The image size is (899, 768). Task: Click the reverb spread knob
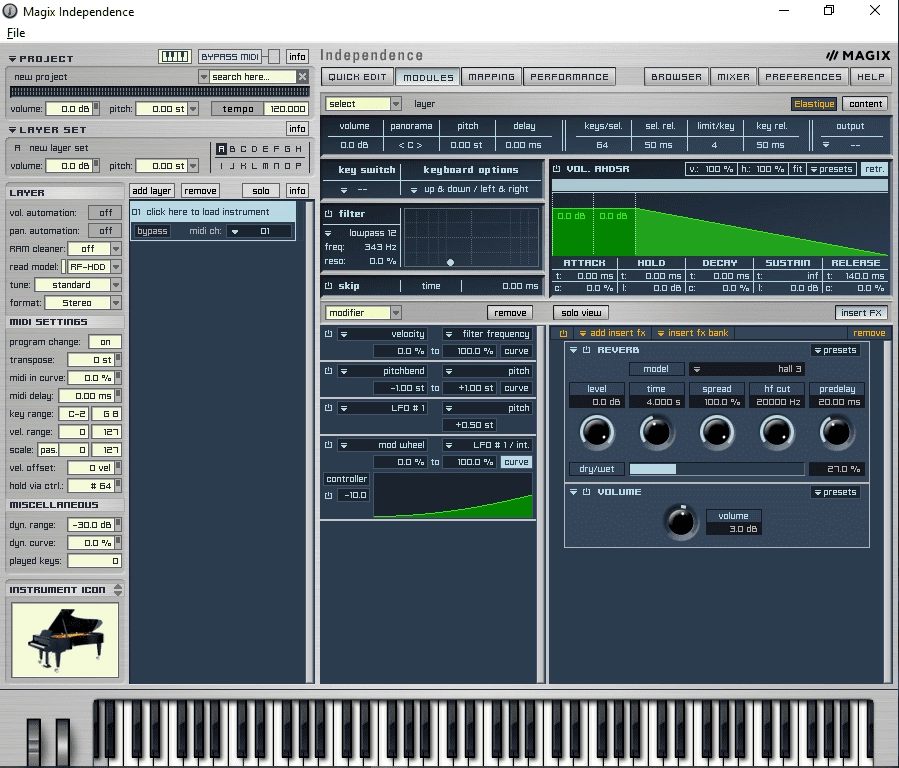717,432
